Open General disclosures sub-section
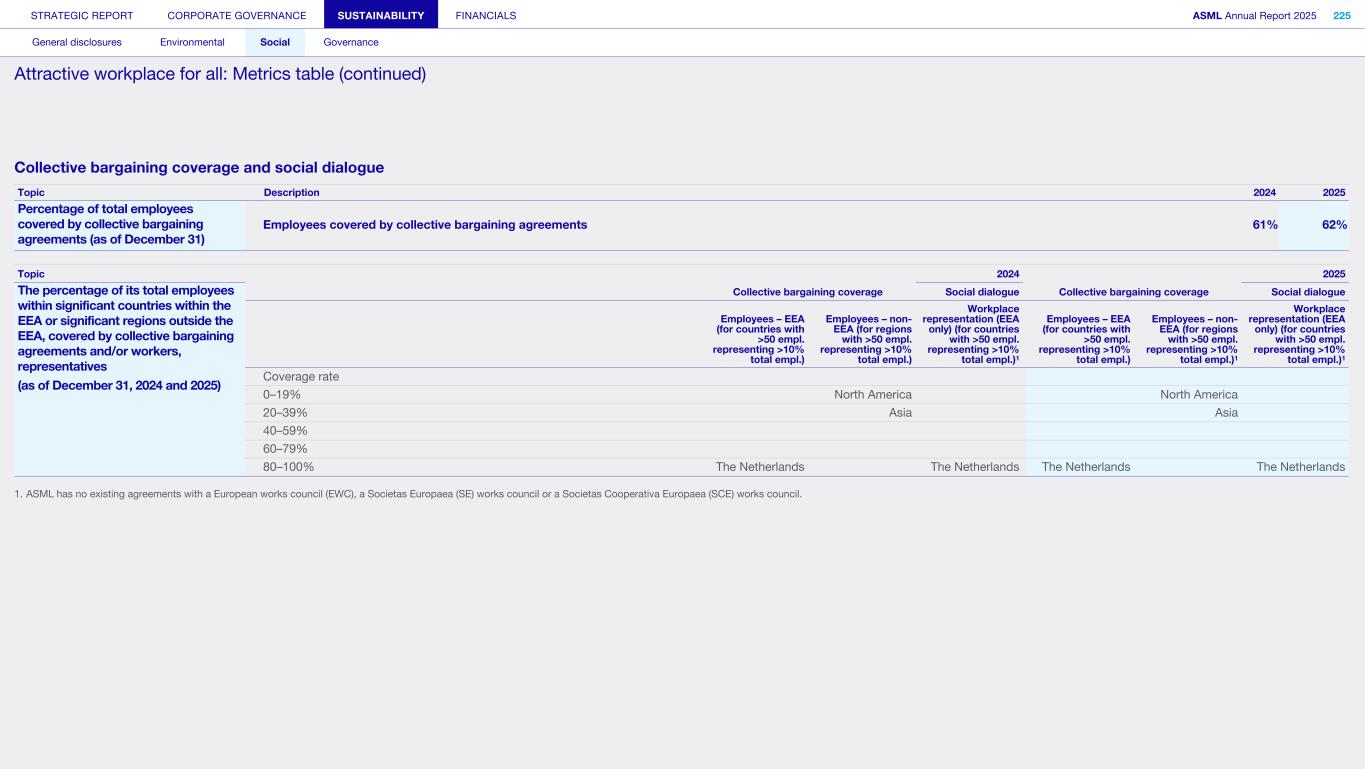Screen dimensions: 1365x769 (x=77, y=42)
